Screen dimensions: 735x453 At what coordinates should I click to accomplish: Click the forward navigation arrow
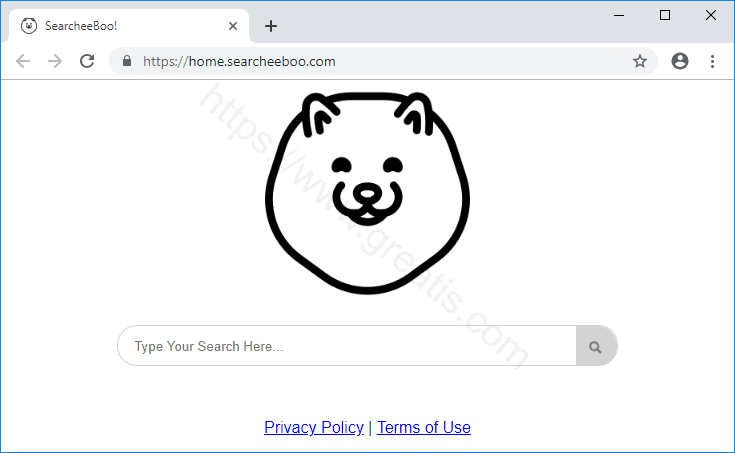click(55, 61)
